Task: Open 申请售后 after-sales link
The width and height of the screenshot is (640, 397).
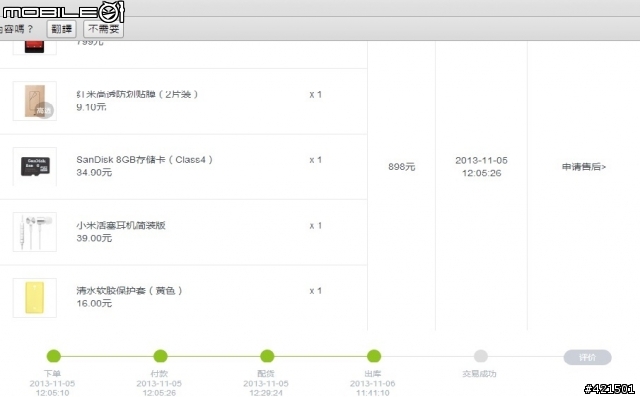Action: (584, 167)
